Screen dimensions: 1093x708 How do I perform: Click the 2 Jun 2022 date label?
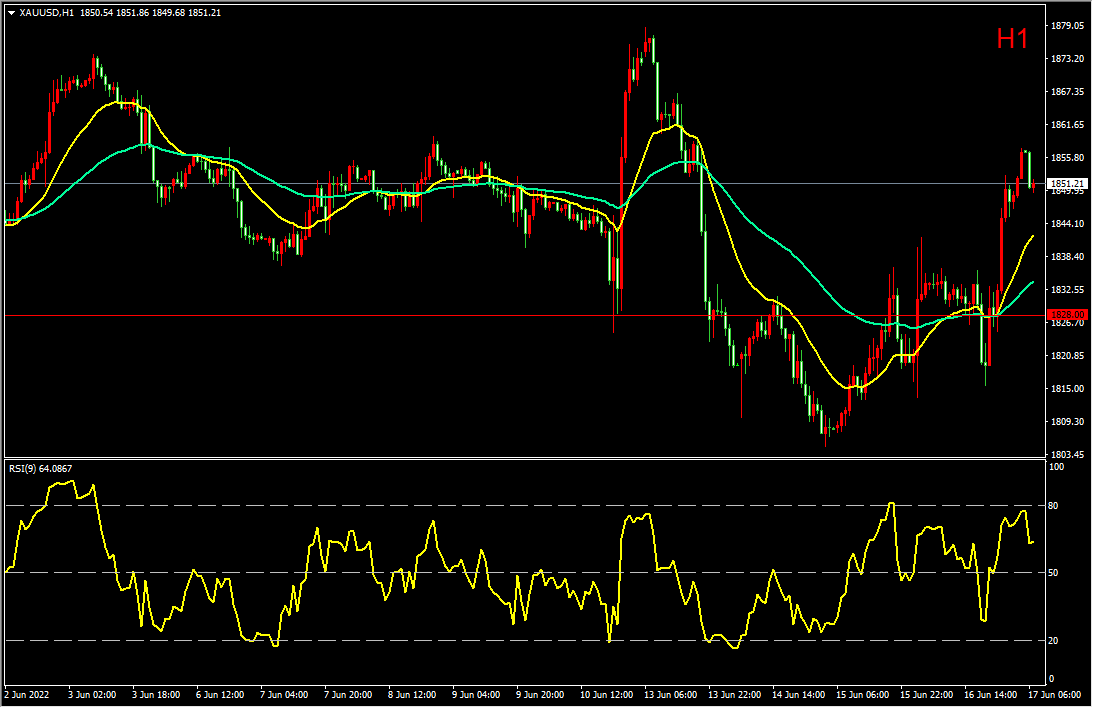click(27, 695)
